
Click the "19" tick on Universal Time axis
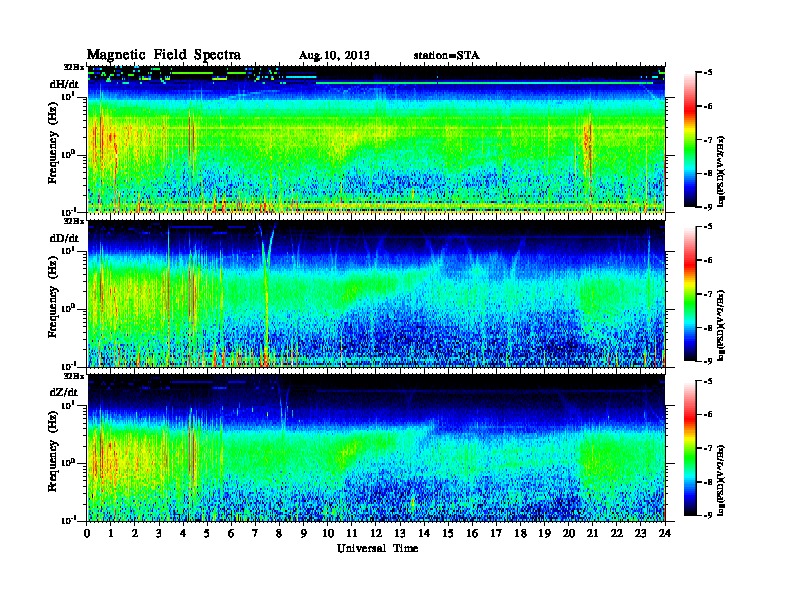click(544, 533)
